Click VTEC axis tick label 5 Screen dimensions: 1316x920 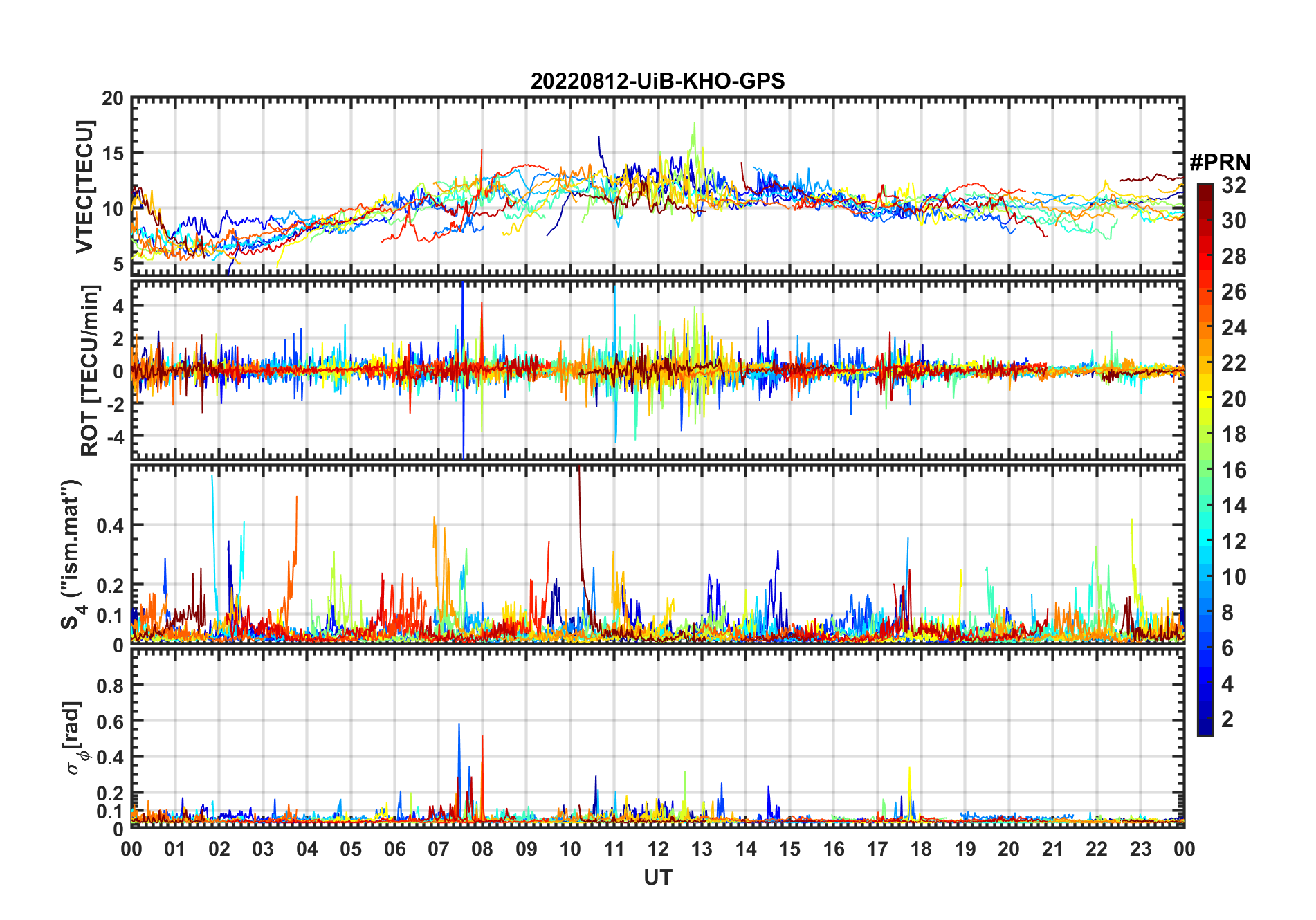(118, 264)
